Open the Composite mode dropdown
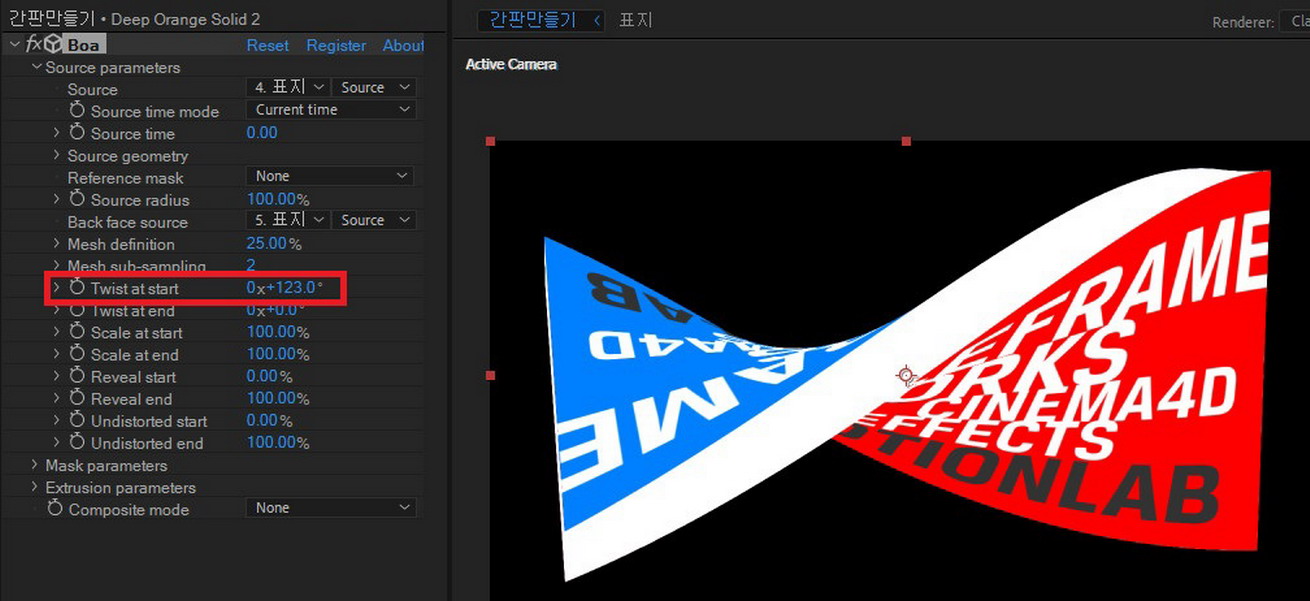1310x601 pixels. tap(330, 508)
